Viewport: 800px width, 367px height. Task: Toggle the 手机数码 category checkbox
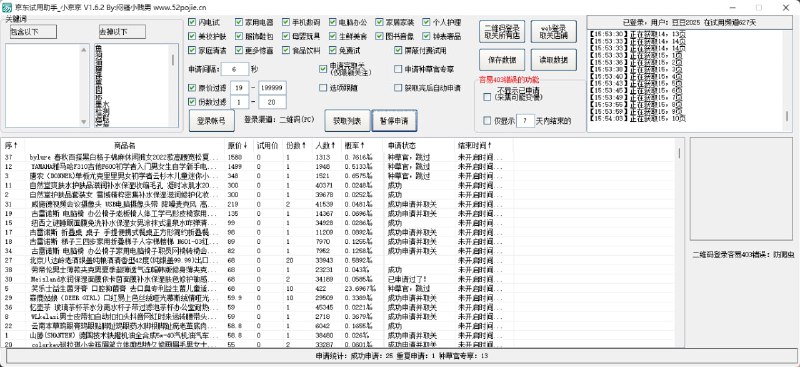[x=286, y=22]
